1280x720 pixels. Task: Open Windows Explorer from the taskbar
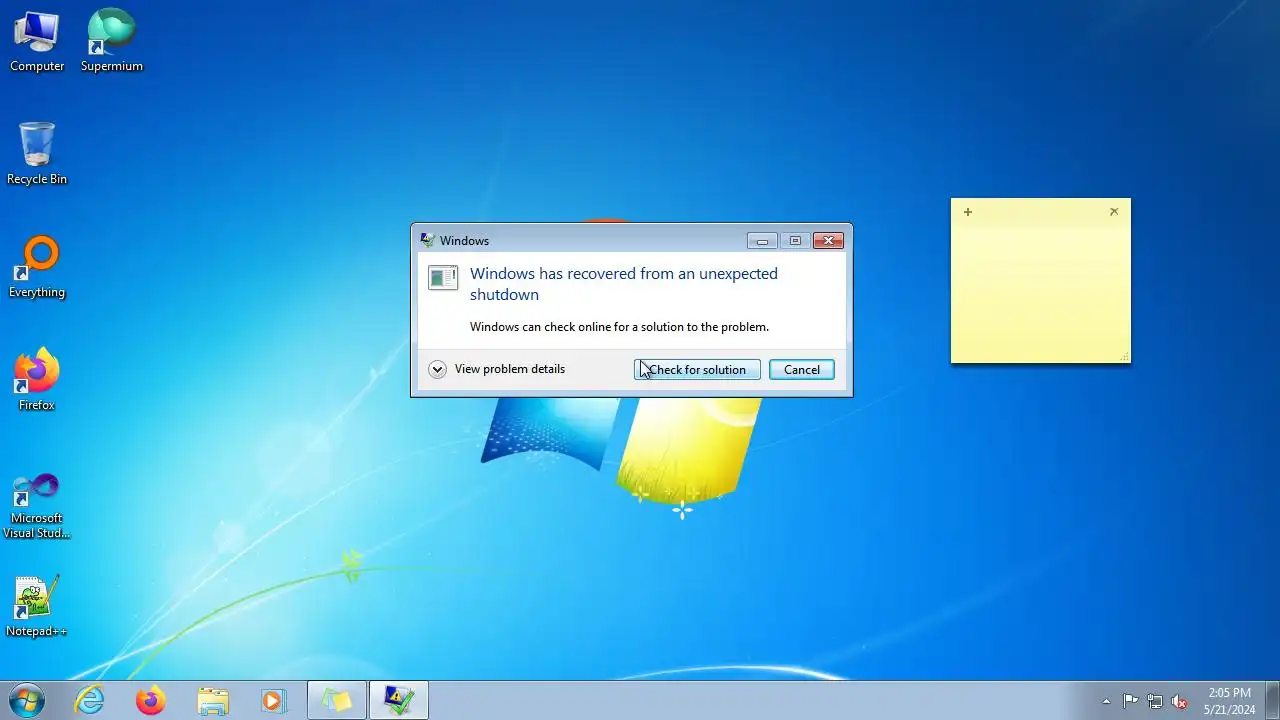point(213,700)
